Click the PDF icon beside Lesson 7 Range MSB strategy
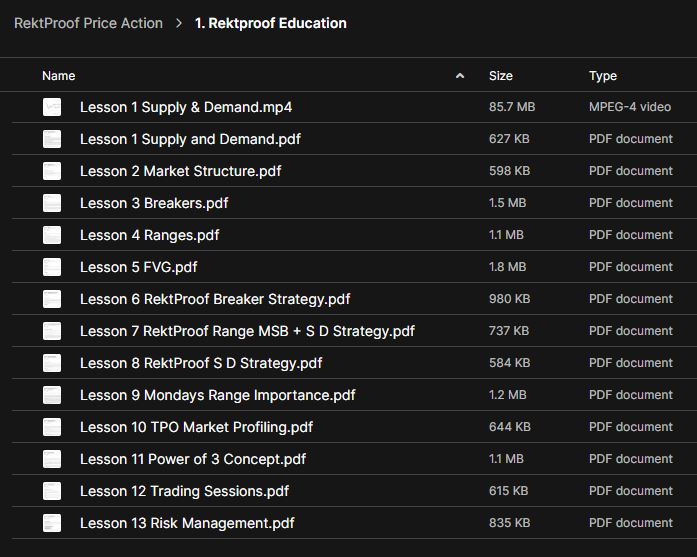Screen dimensions: 697x557 point(52,331)
